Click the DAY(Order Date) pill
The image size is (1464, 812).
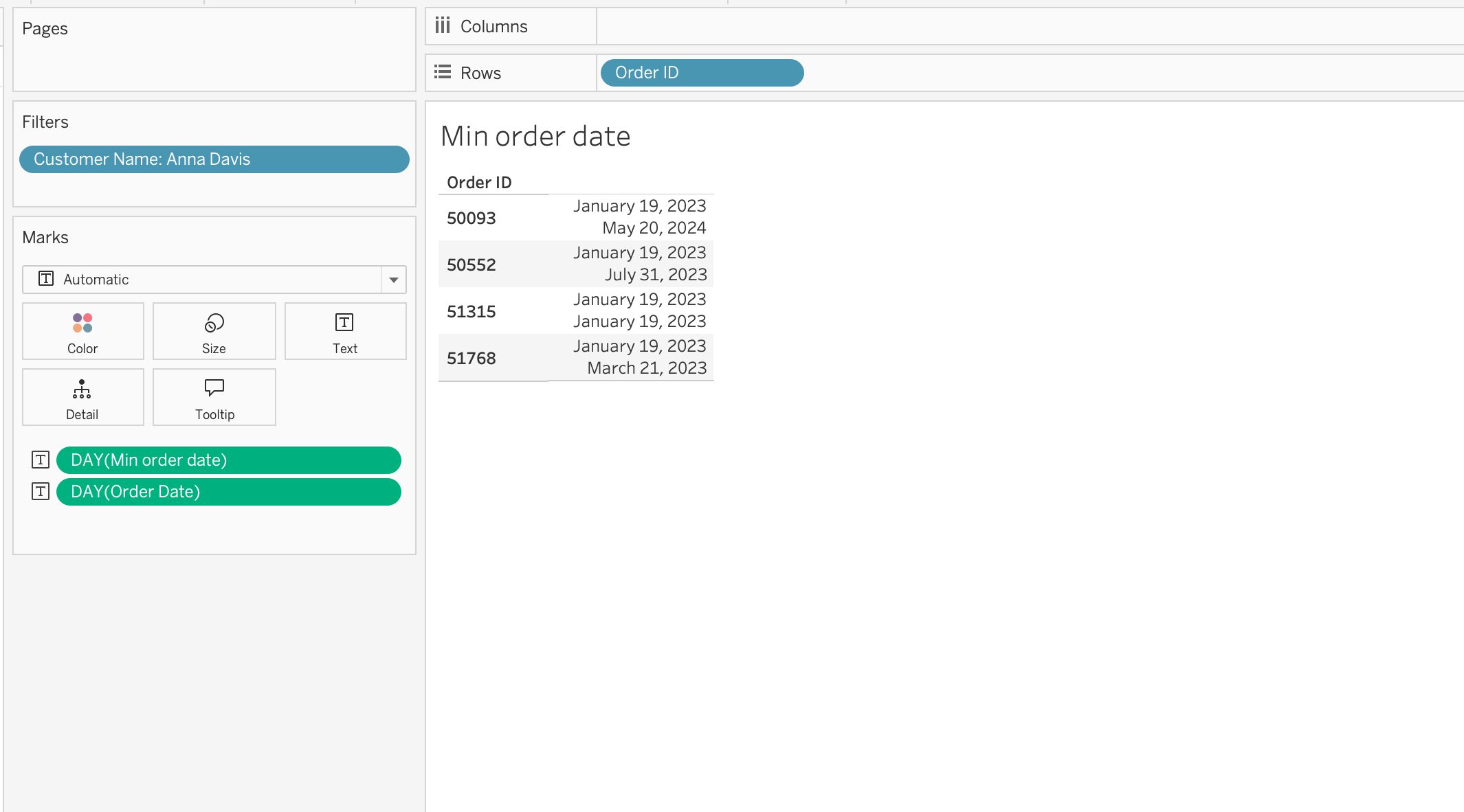228,492
